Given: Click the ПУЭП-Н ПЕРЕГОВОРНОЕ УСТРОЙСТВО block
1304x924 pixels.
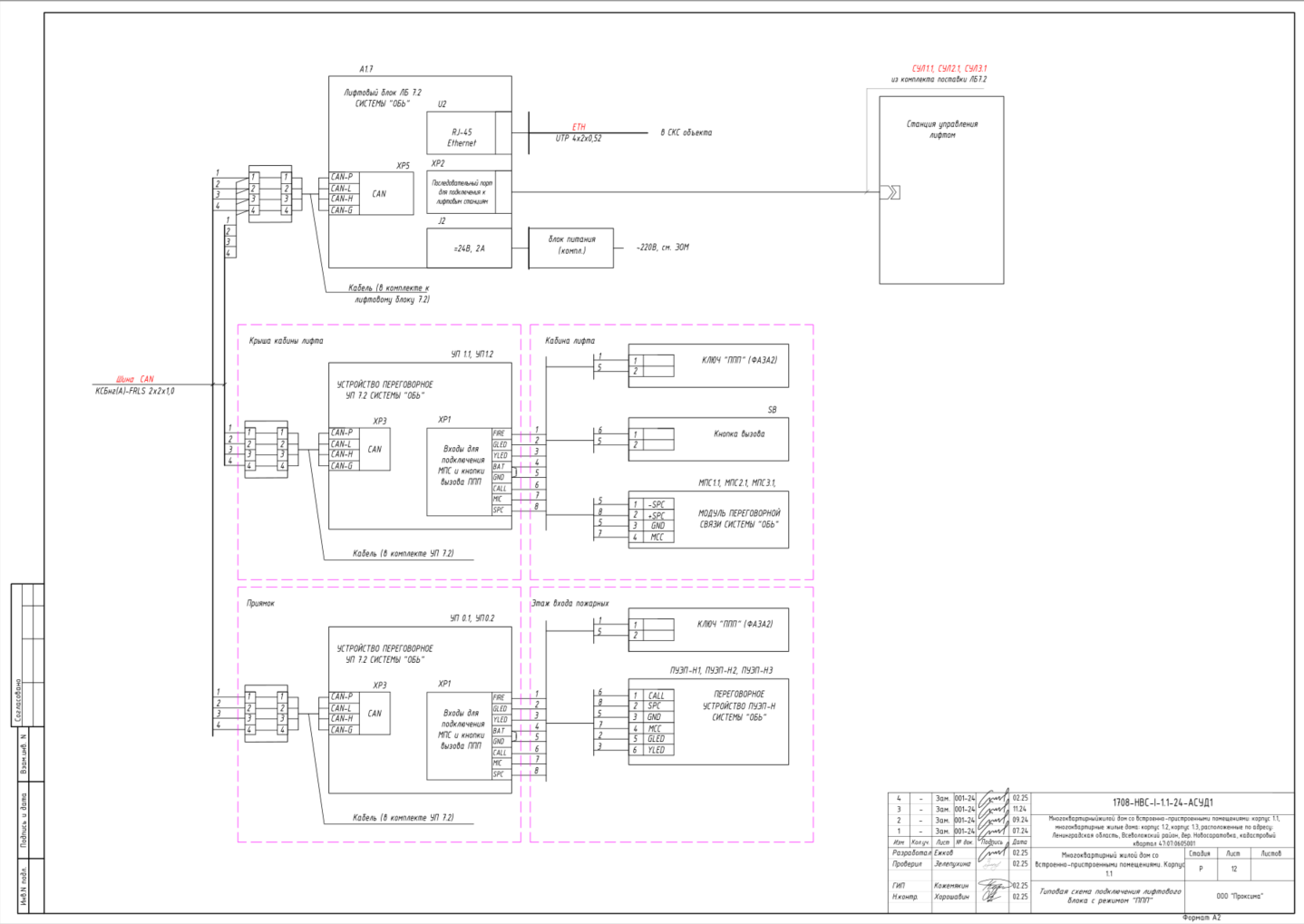Looking at the screenshot, I should (708, 721).
